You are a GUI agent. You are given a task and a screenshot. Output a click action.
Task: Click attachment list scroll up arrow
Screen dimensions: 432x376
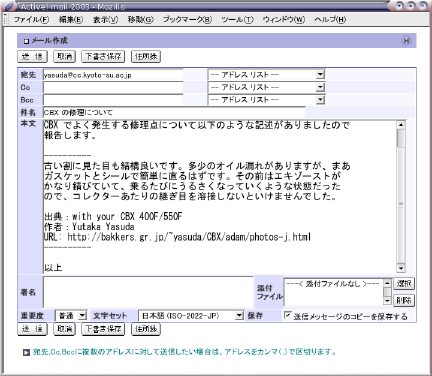point(387,283)
